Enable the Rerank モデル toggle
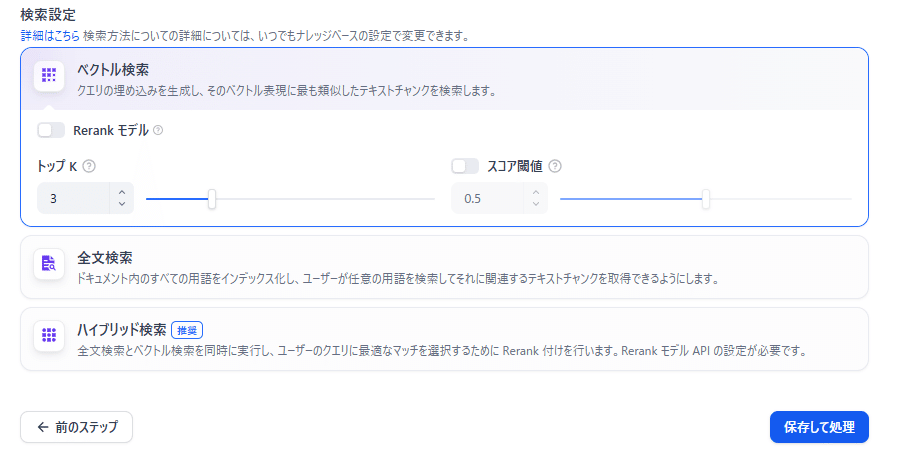This screenshot has width=907, height=462. tap(51, 130)
